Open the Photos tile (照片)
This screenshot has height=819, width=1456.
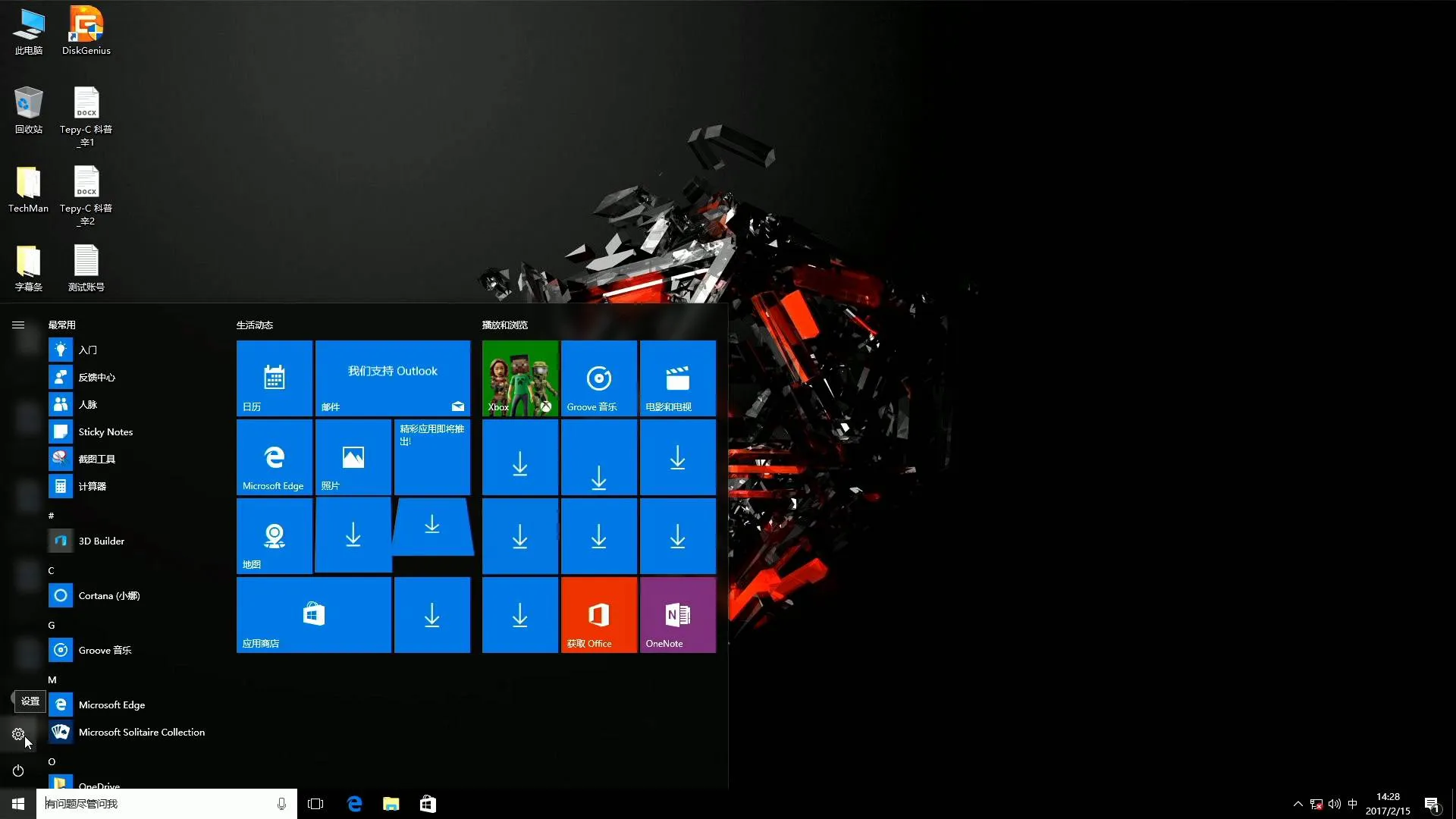[353, 457]
